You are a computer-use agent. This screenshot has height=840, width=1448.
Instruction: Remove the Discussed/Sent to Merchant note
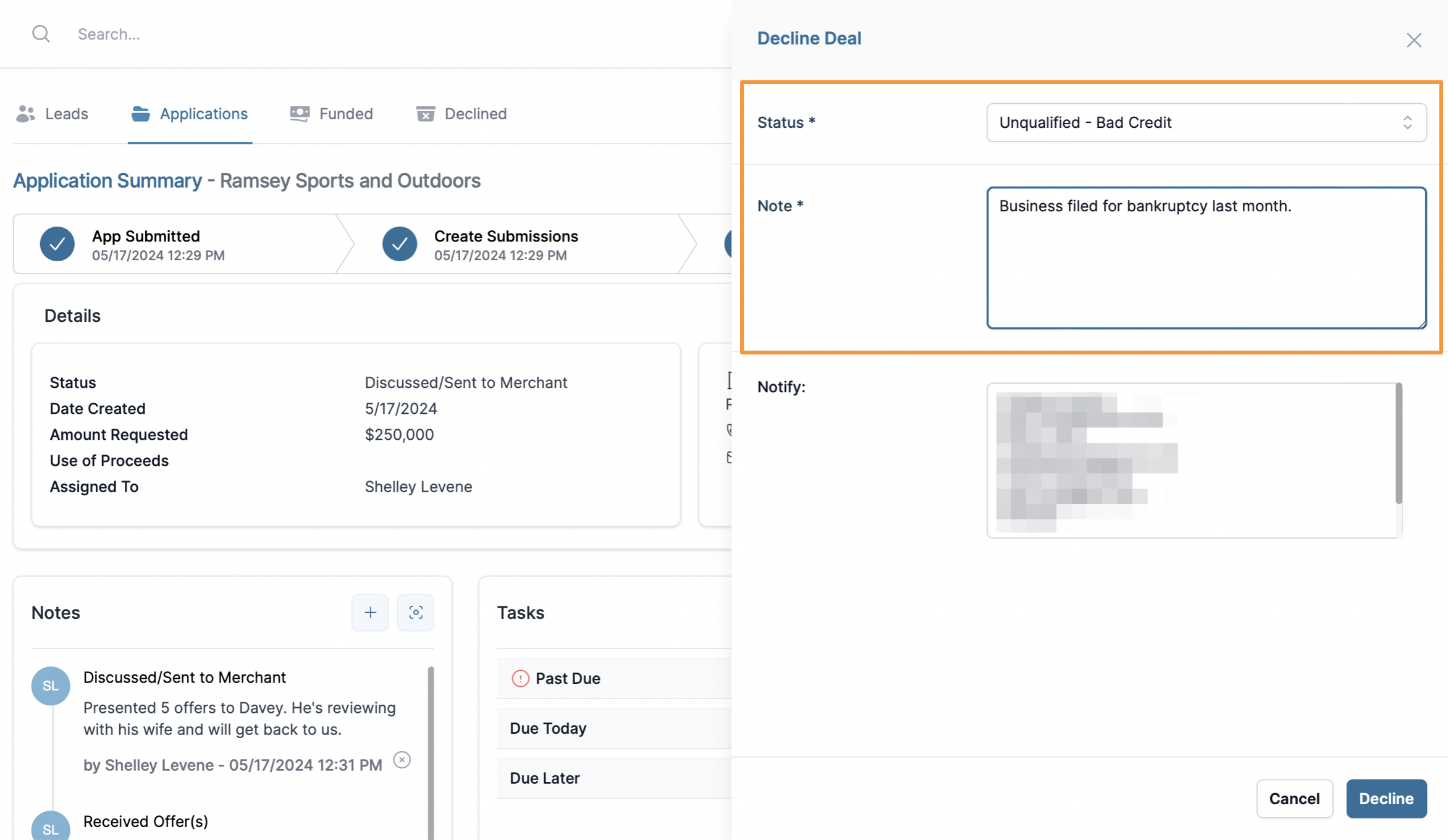[x=402, y=760]
